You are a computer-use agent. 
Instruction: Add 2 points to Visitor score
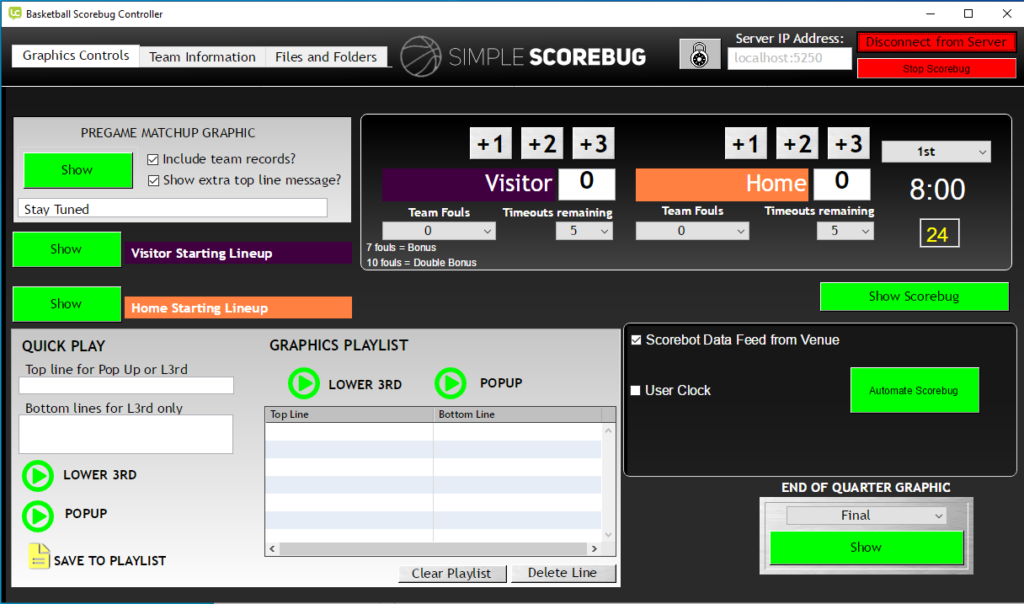(542, 144)
